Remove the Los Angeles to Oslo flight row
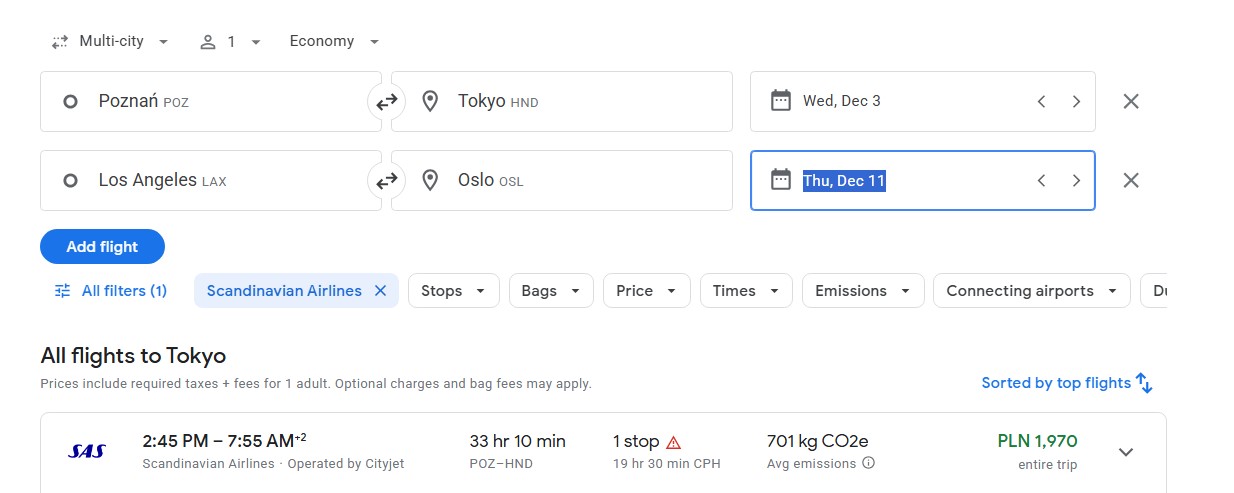The width and height of the screenshot is (1234, 493). (x=1131, y=180)
